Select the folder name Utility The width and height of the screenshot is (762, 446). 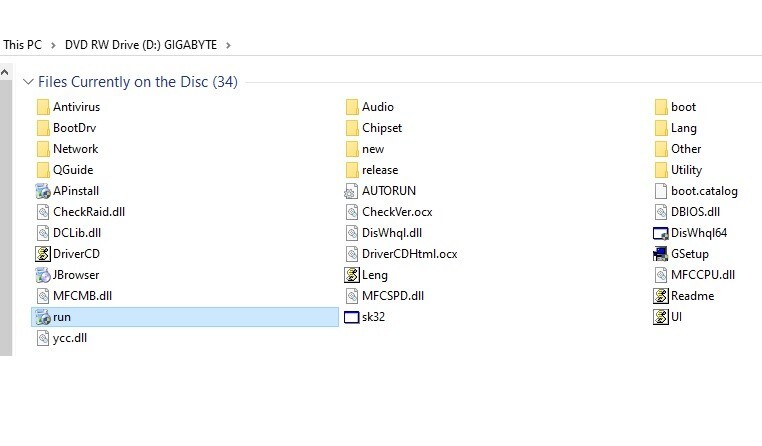(x=687, y=170)
